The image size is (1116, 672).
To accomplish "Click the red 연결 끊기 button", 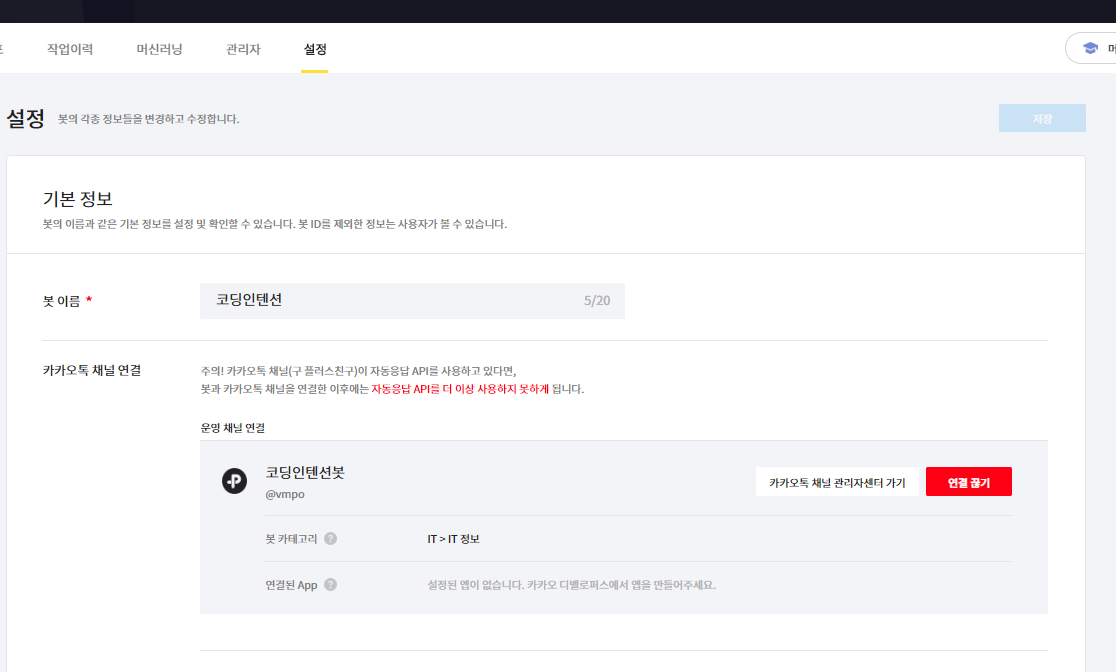I will 969,482.
